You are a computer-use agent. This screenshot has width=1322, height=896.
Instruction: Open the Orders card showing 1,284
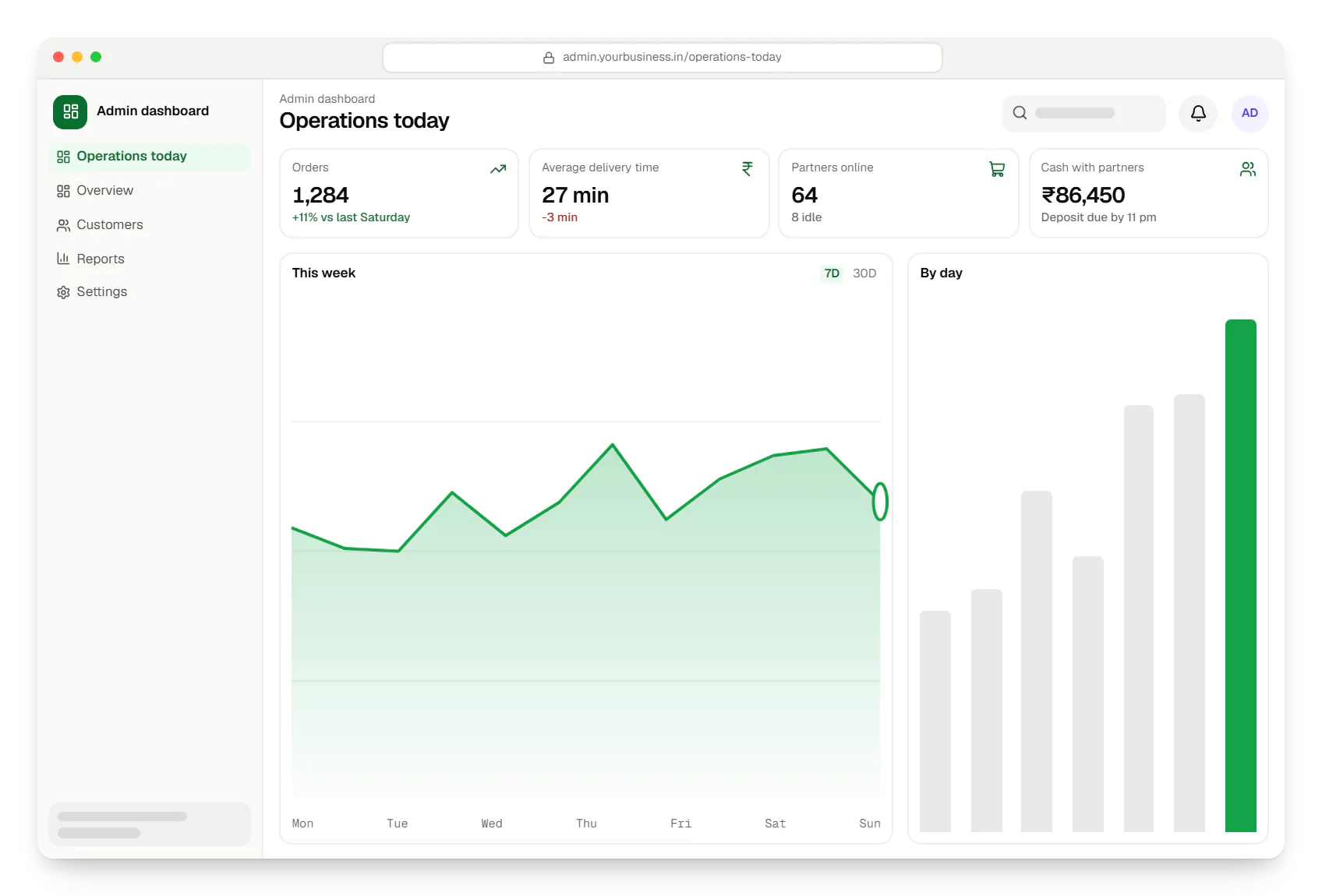[399, 193]
